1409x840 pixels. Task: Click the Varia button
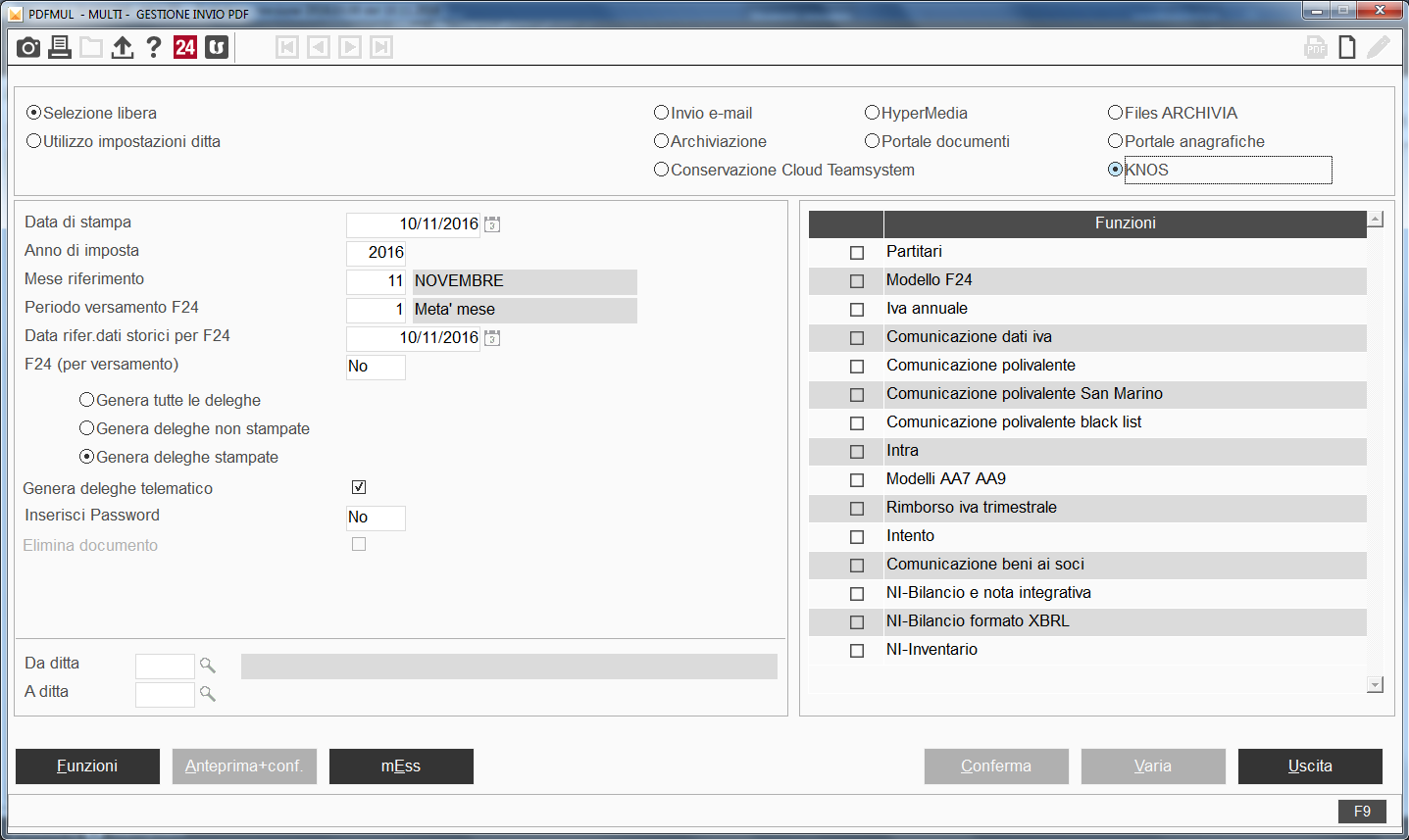click(1153, 766)
